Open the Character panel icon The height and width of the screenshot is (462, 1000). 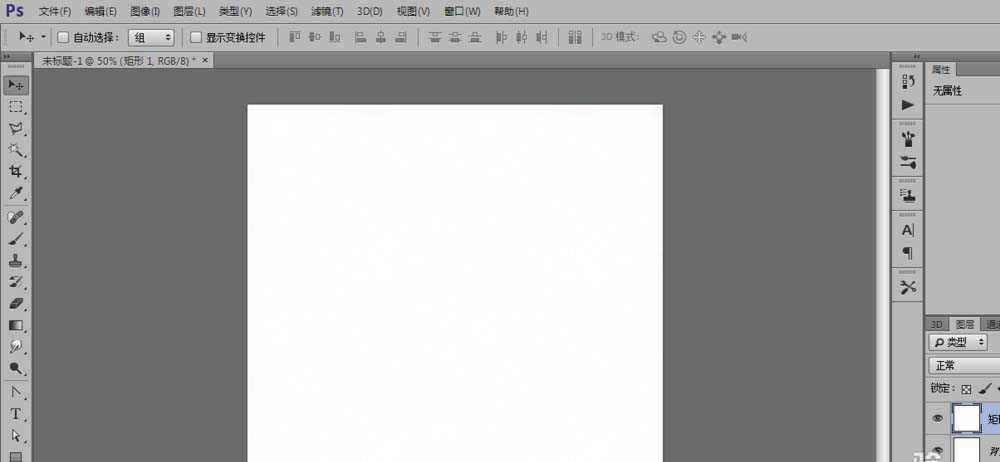point(908,230)
